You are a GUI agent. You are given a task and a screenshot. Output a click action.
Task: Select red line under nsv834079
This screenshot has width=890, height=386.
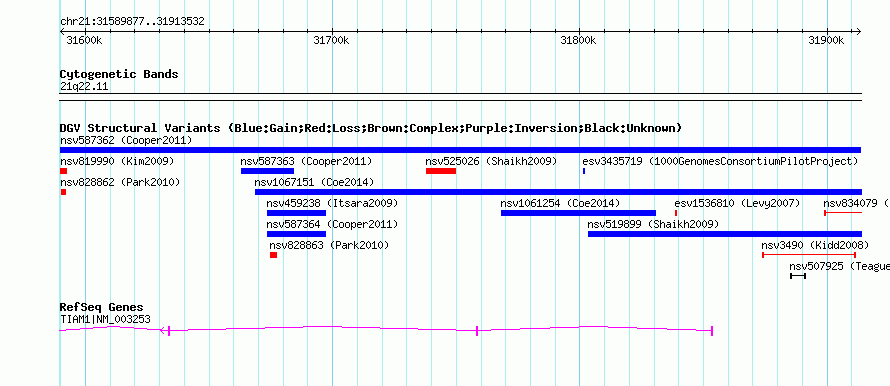tap(843, 213)
